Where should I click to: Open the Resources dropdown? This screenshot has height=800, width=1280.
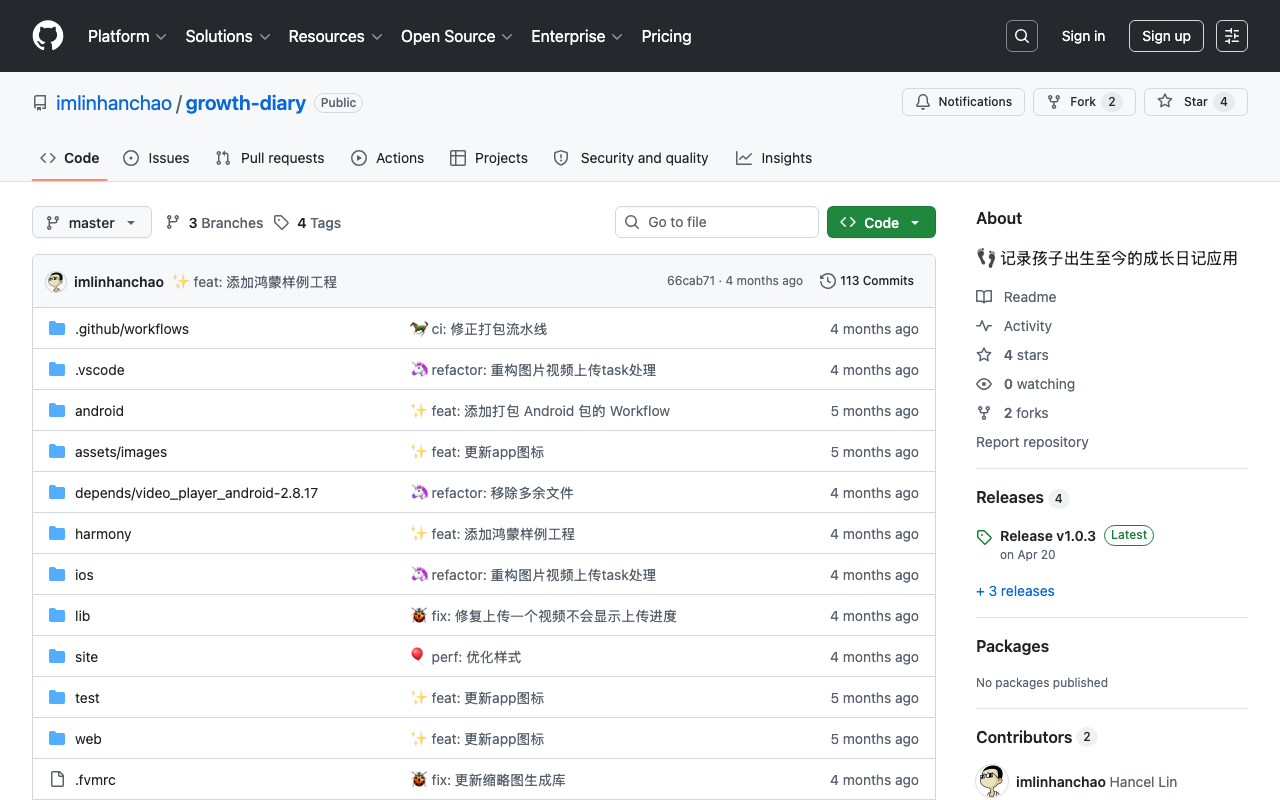(336, 36)
